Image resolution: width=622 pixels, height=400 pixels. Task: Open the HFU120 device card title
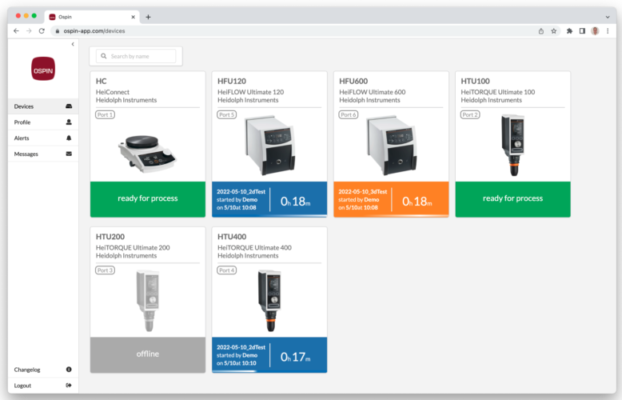click(232, 81)
